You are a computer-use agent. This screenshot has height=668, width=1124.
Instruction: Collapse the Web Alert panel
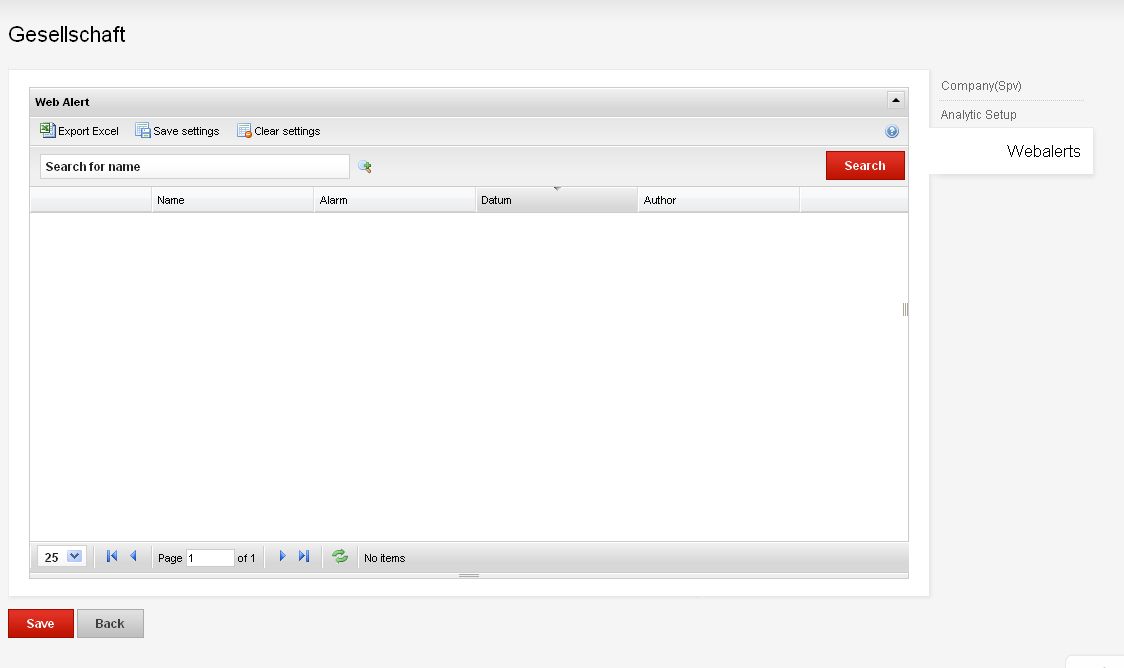[895, 101]
